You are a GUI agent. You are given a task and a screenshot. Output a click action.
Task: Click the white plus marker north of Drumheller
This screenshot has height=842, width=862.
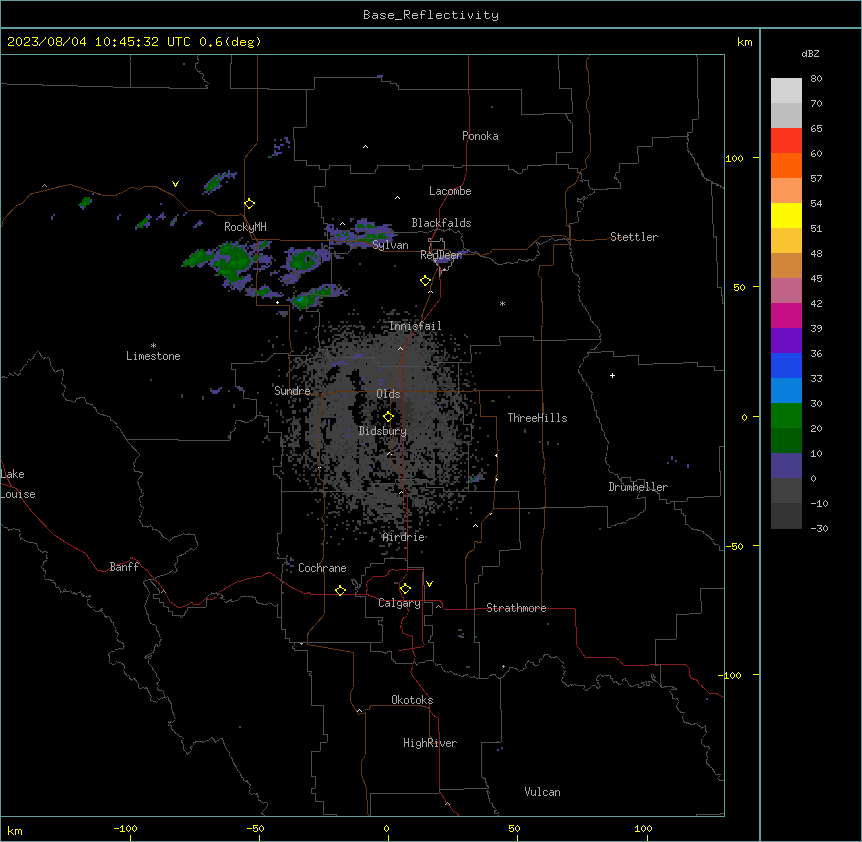pyautogui.click(x=612, y=375)
